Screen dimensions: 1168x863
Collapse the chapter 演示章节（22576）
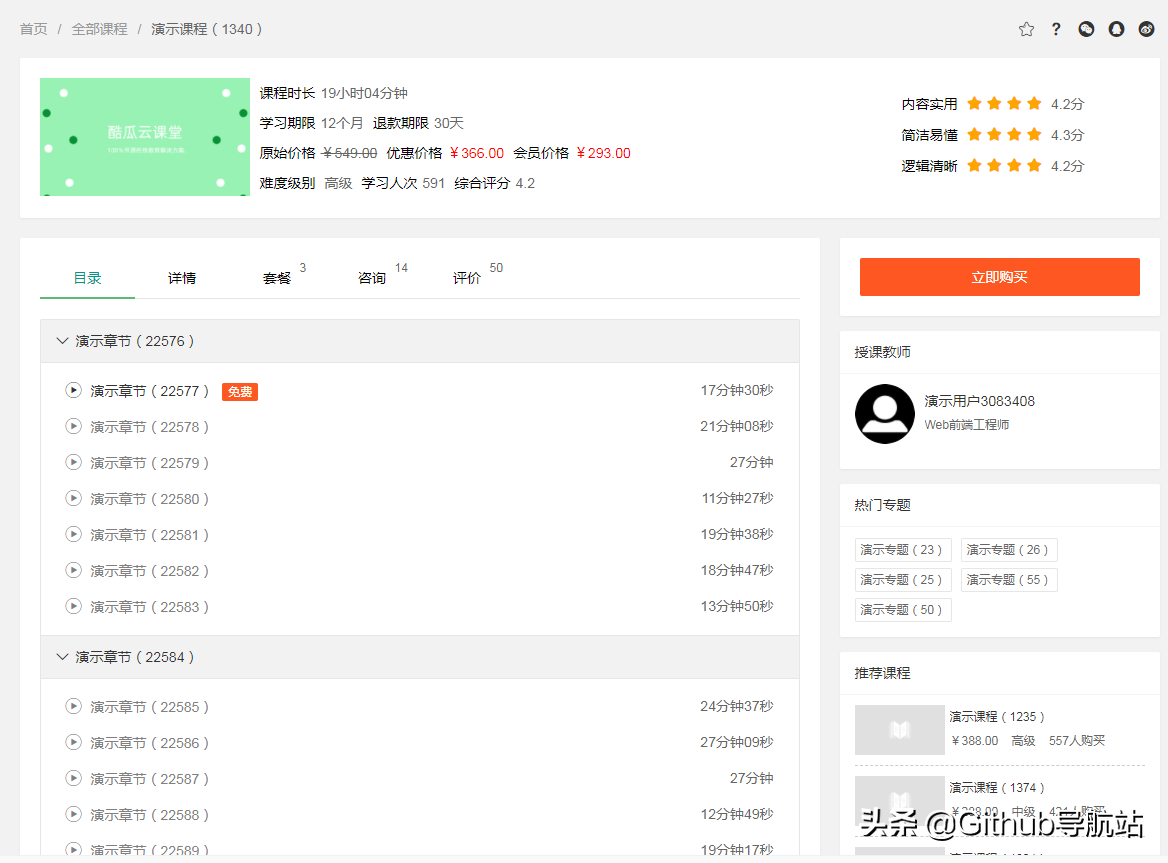click(62, 340)
